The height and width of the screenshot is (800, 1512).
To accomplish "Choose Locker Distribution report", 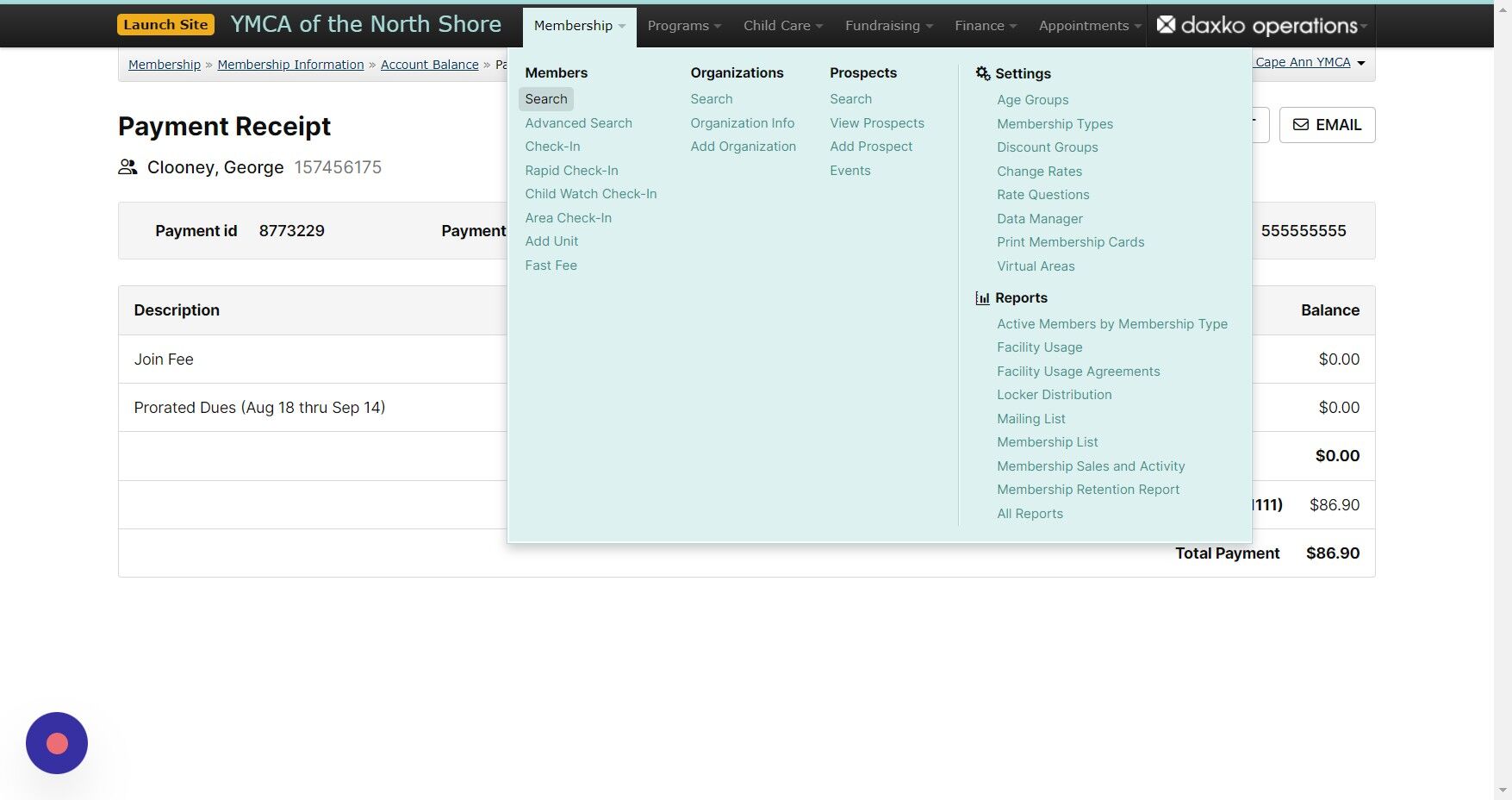I will click(1055, 395).
